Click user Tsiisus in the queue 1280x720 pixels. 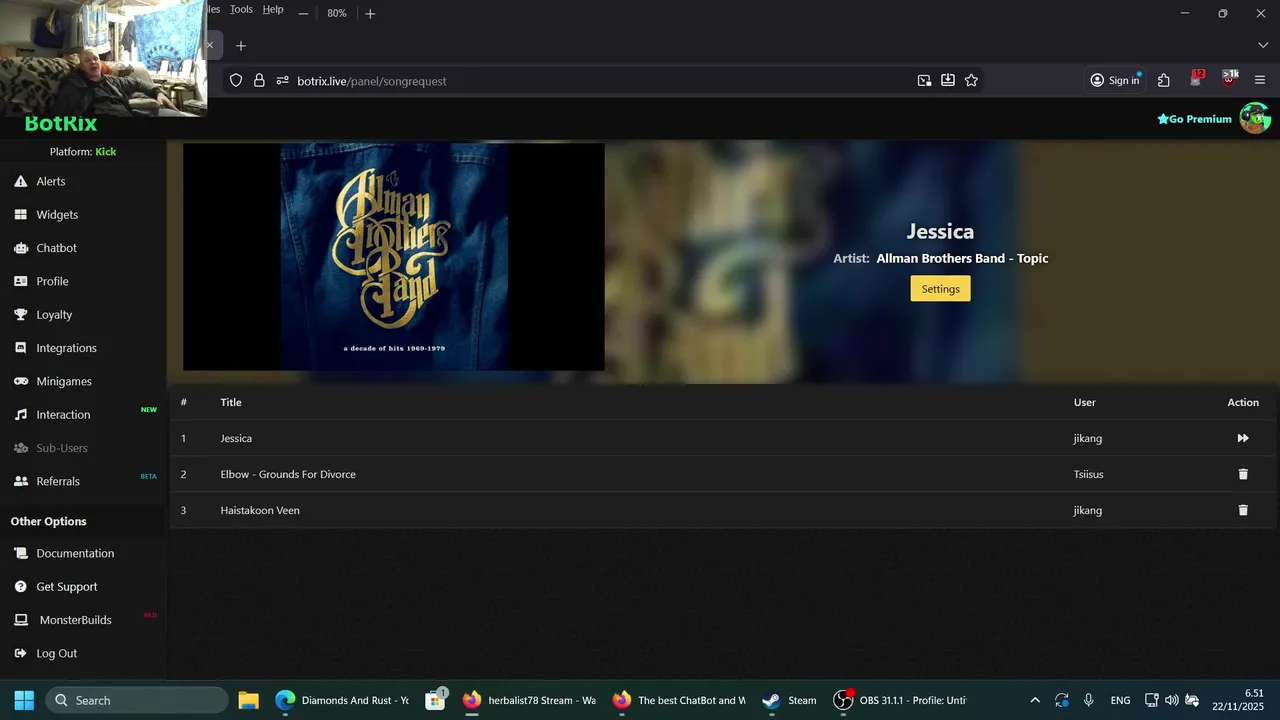point(1088,474)
